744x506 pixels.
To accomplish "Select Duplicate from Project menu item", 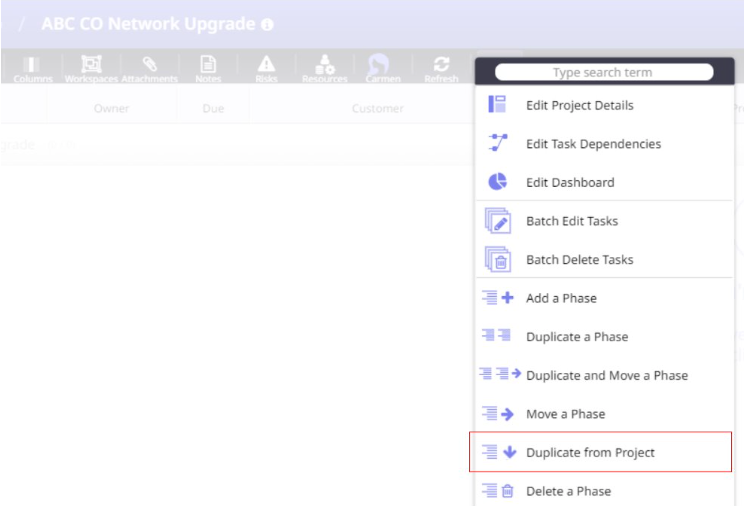I will [590, 453].
